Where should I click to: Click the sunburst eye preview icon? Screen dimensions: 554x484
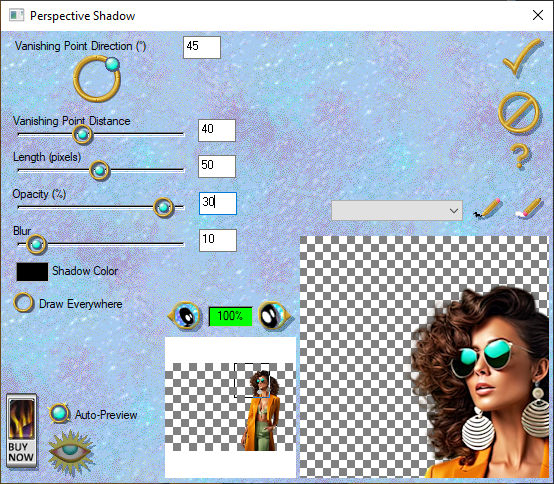pyautogui.click(x=71, y=453)
